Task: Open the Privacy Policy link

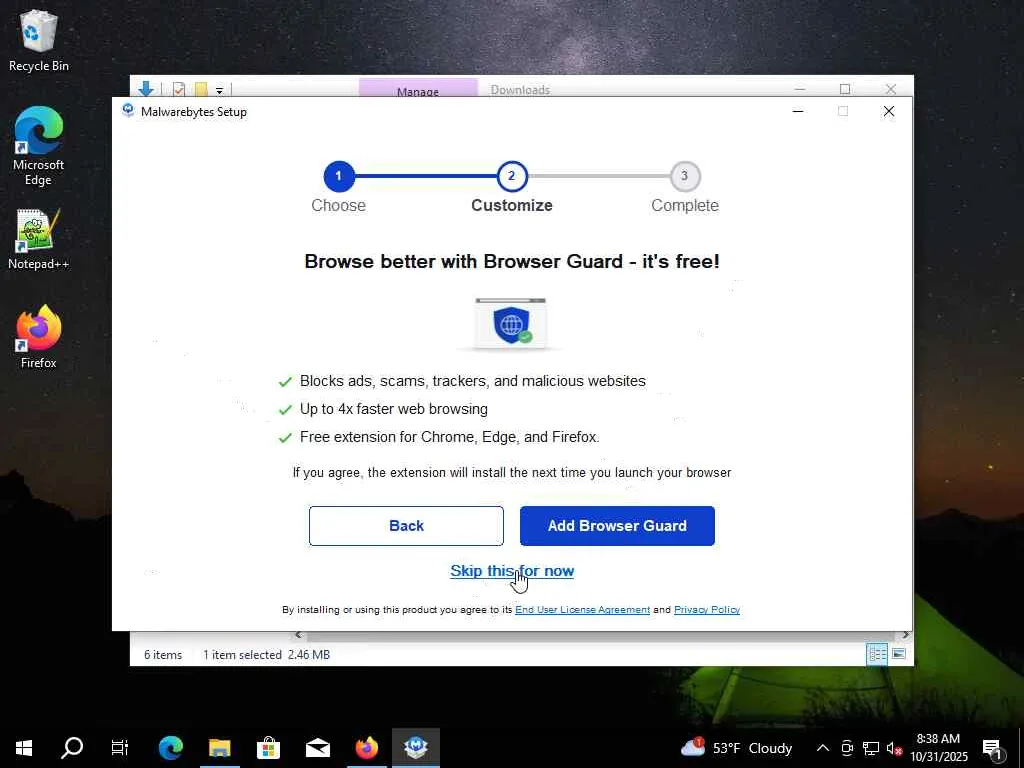Action: [707, 609]
